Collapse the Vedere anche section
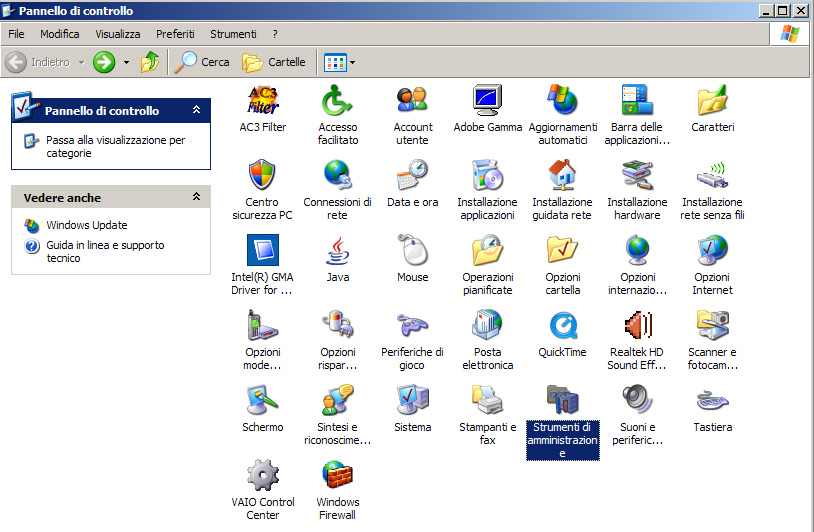This screenshot has height=532, width=814. (x=196, y=198)
